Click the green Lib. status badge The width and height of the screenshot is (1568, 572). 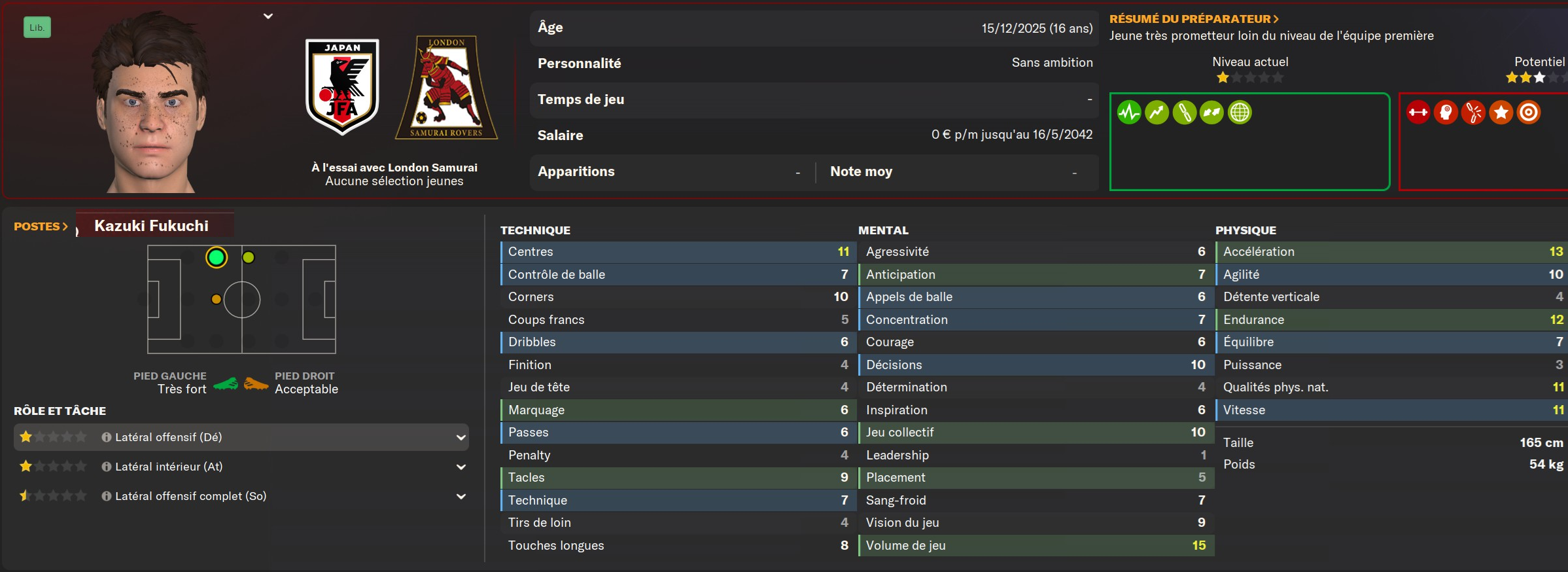pos(37,27)
